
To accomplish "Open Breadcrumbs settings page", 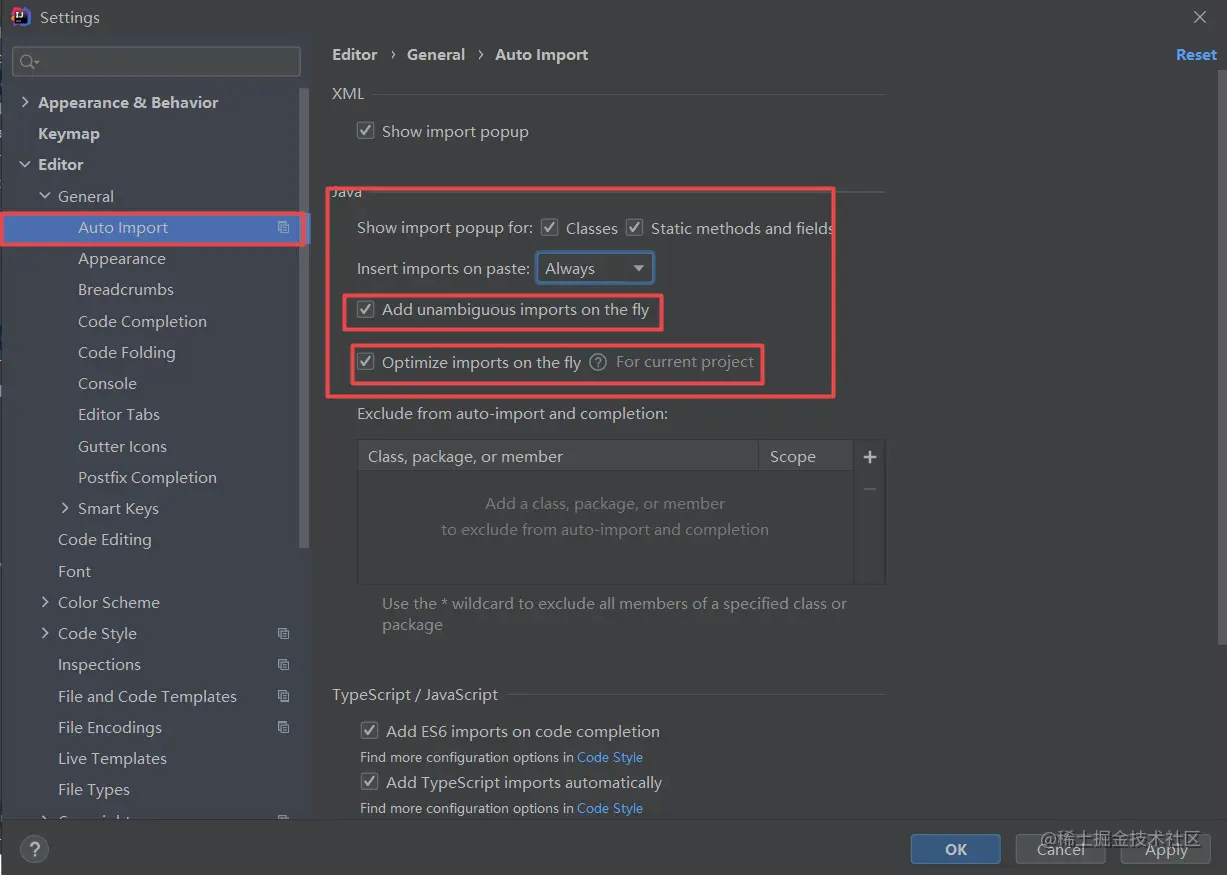I will pos(126,290).
